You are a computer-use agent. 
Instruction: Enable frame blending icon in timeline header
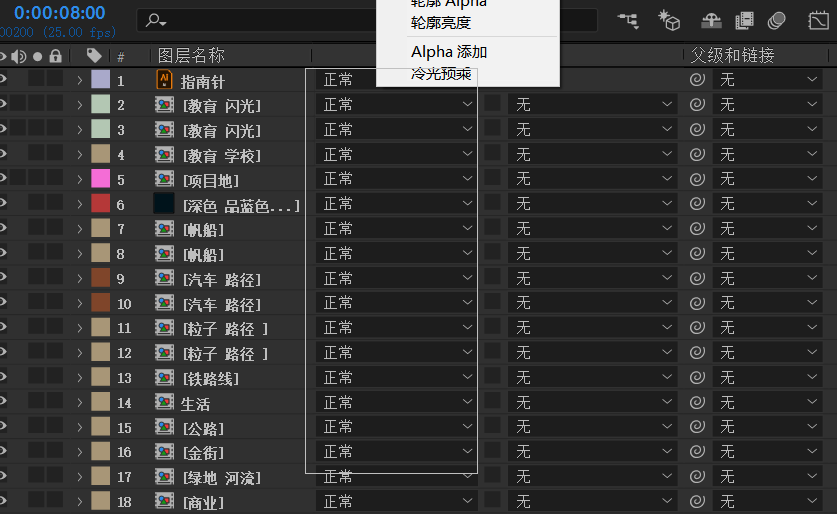point(744,20)
